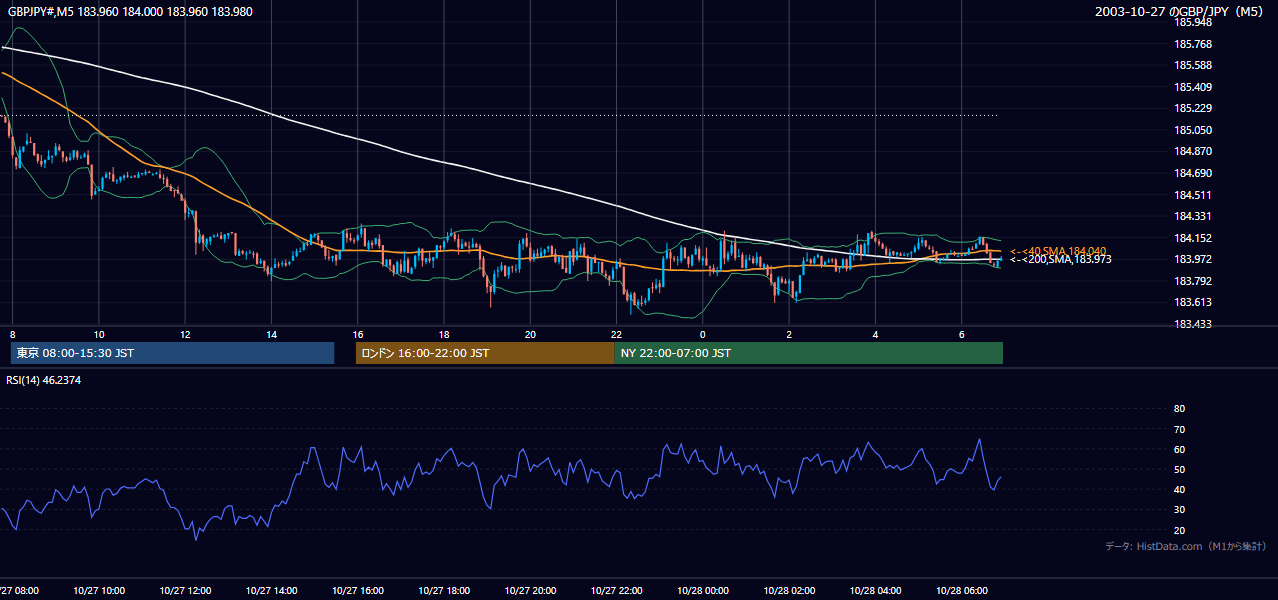This screenshot has height=600, width=1278.
Task: Click the 183.792 price axis label
Action: click(1193, 281)
